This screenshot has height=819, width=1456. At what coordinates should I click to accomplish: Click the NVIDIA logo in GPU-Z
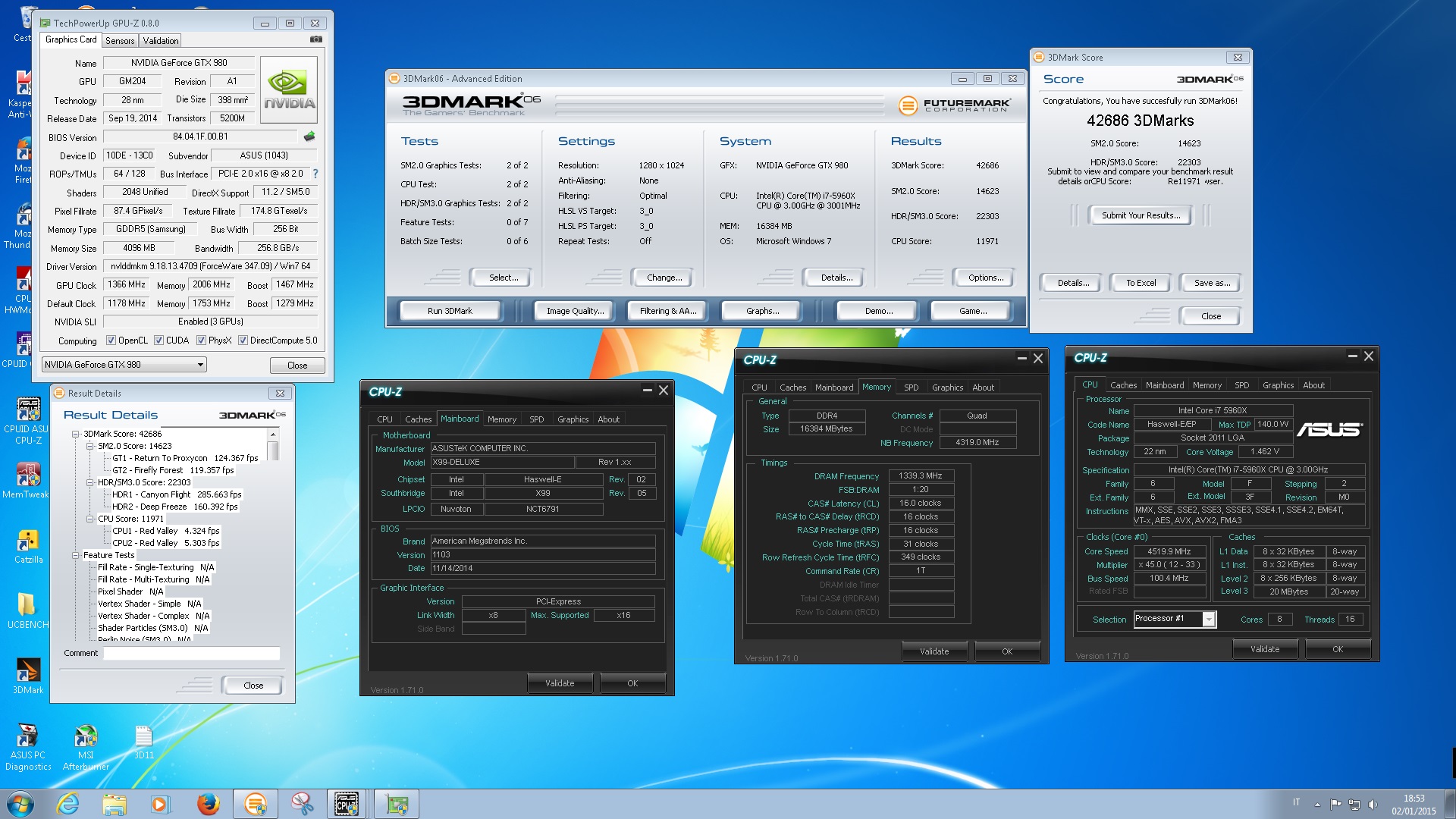point(289,90)
